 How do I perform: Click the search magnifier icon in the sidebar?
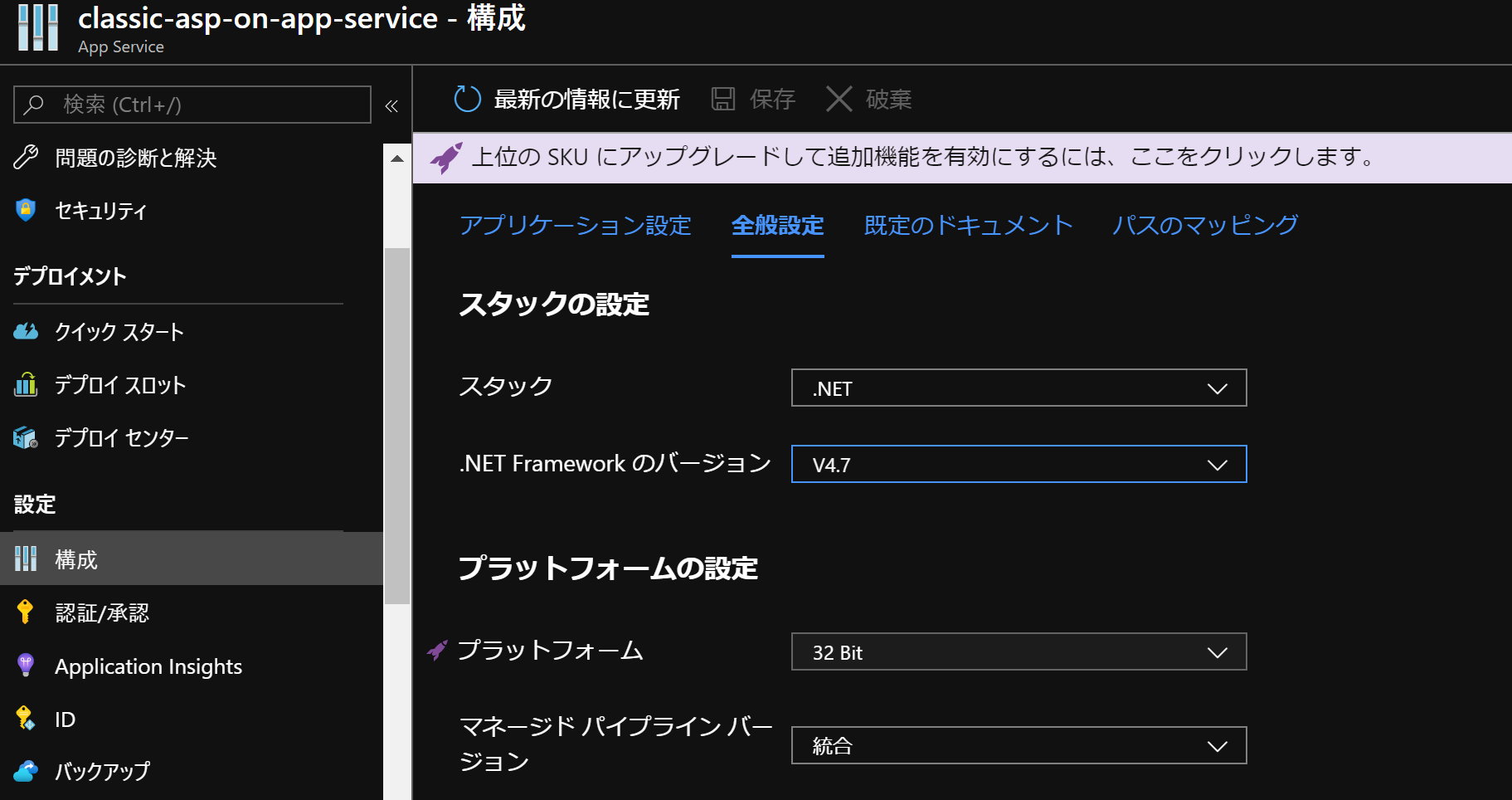33,105
